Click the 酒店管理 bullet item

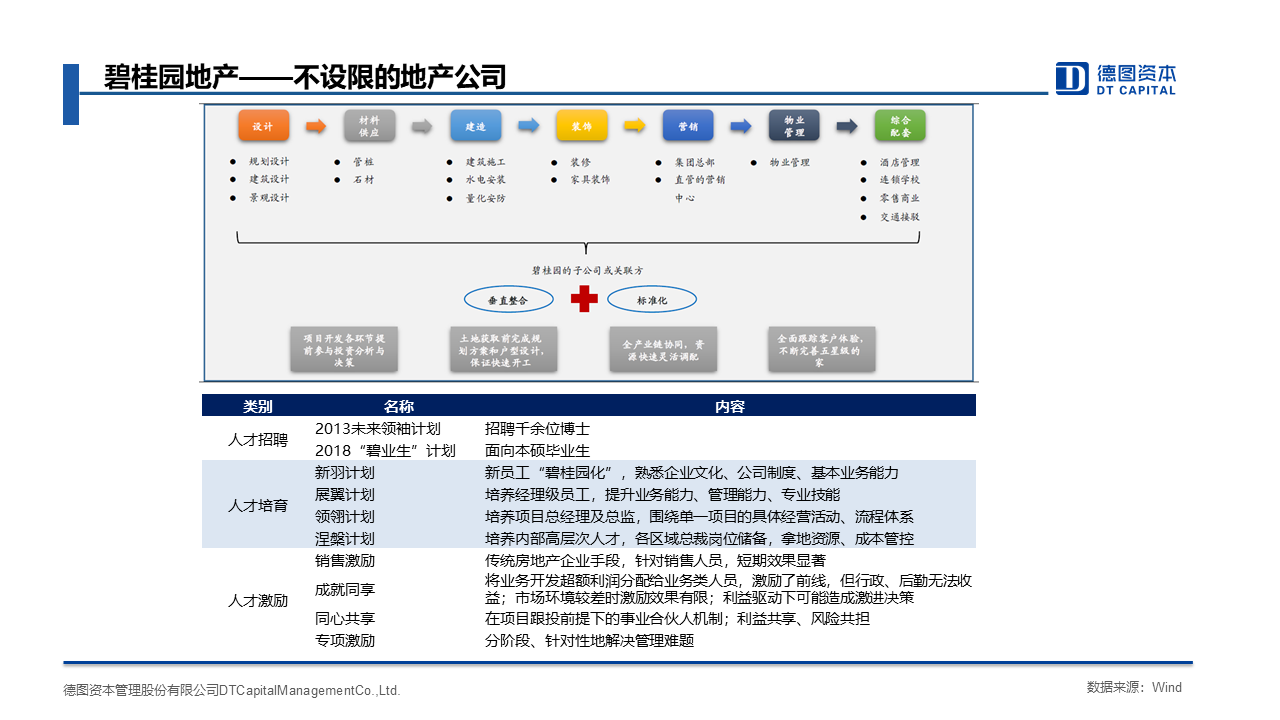pyautogui.click(x=900, y=162)
